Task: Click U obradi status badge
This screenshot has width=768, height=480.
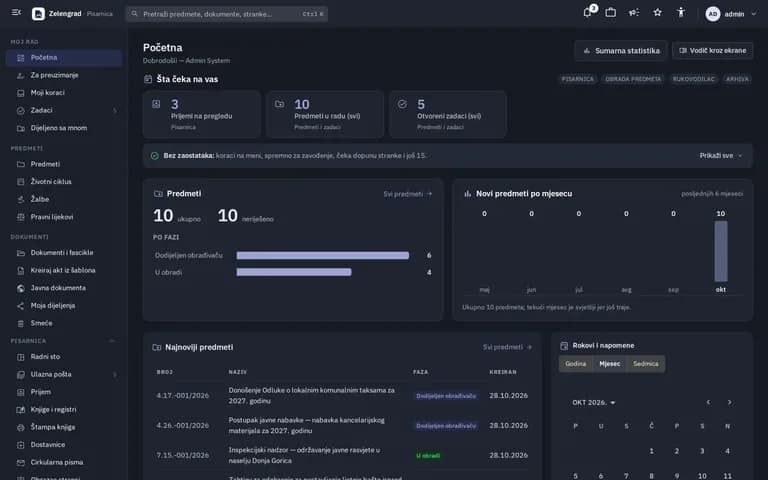Action: pos(428,456)
